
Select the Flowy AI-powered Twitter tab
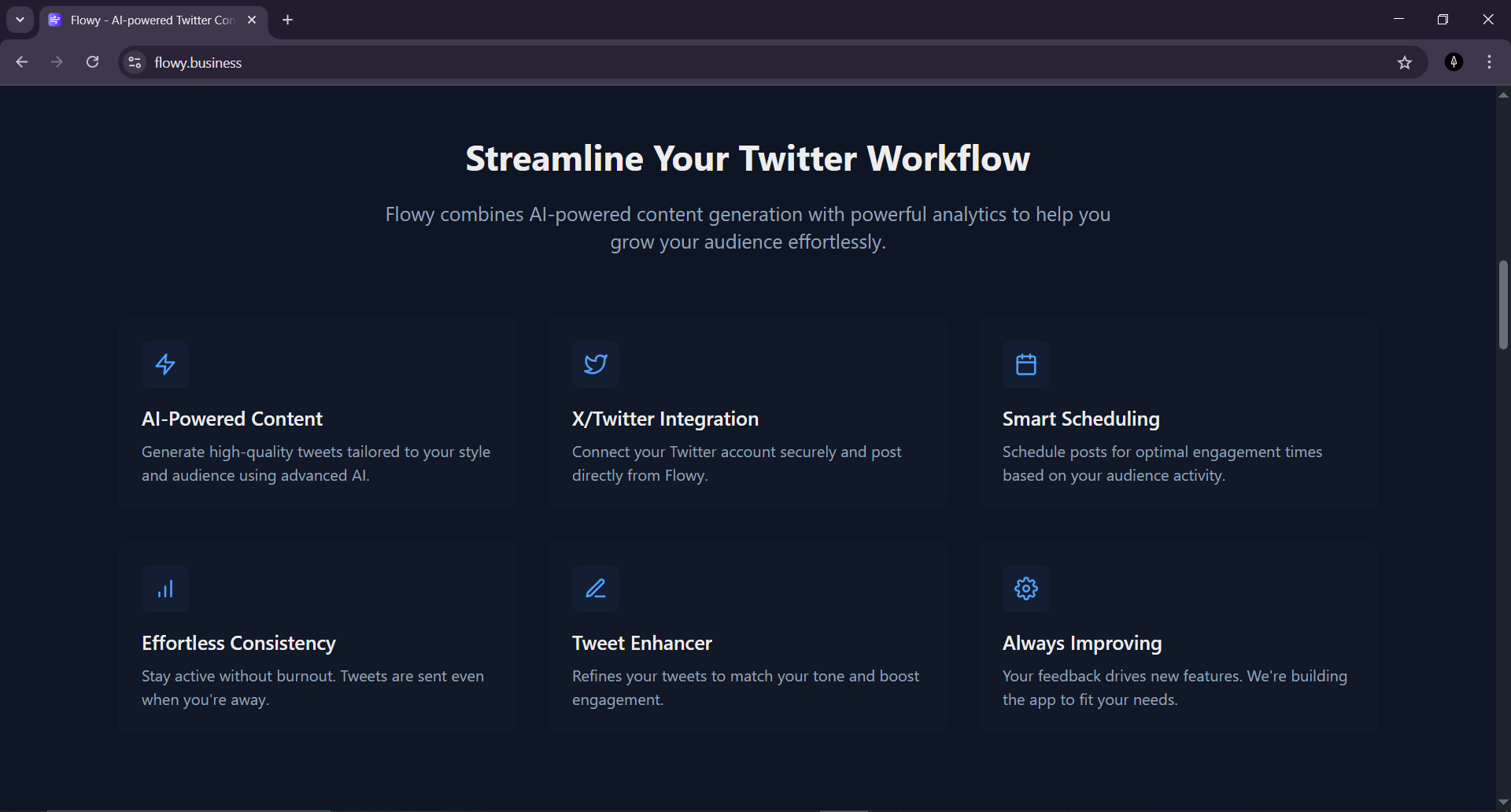click(153, 20)
